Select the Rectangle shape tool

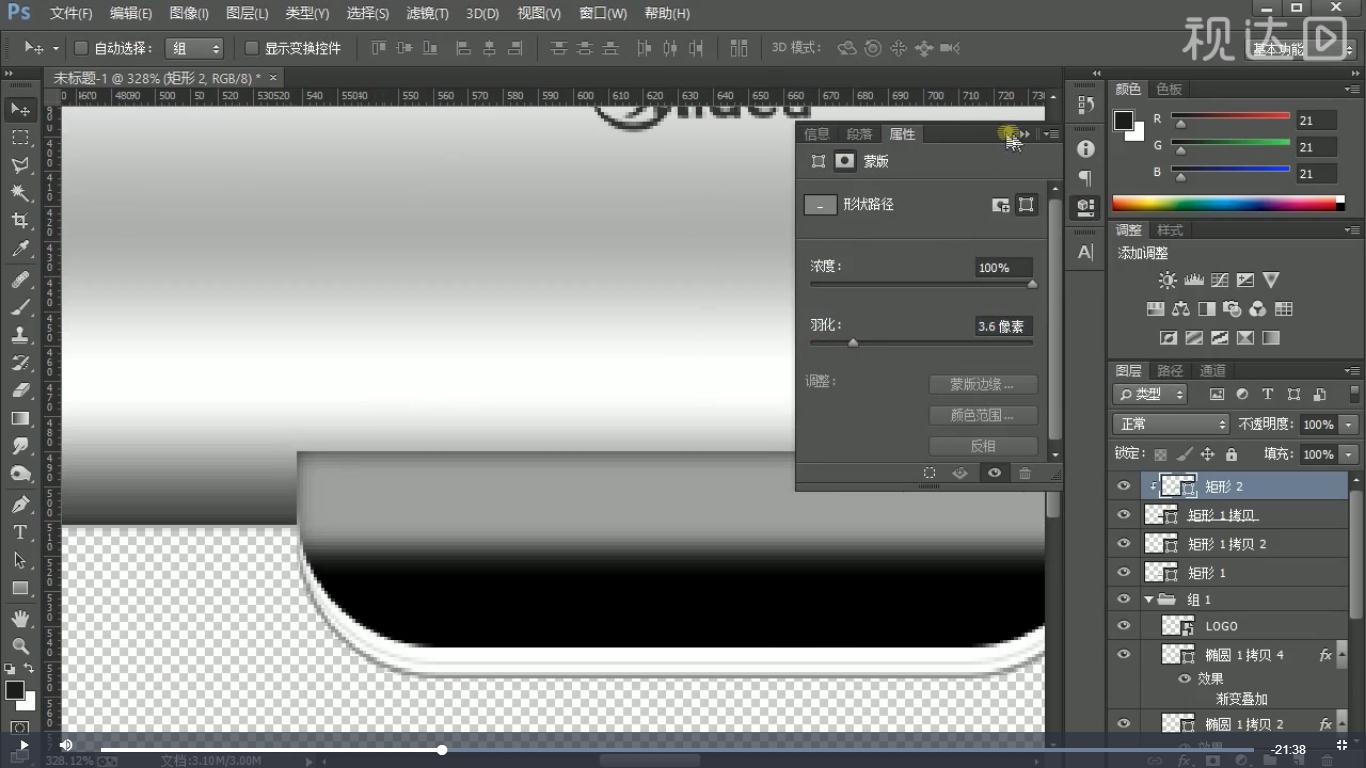coord(20,589)
